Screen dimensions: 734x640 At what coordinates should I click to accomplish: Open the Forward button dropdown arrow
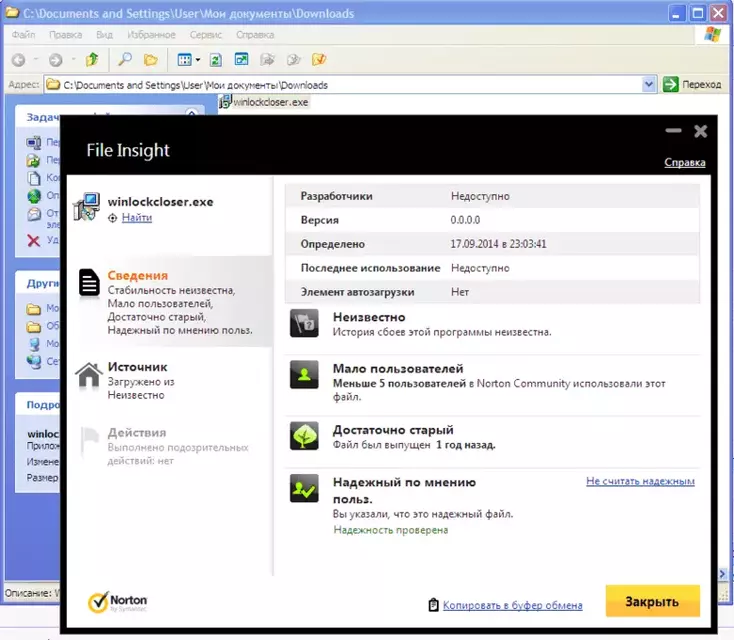73,59
